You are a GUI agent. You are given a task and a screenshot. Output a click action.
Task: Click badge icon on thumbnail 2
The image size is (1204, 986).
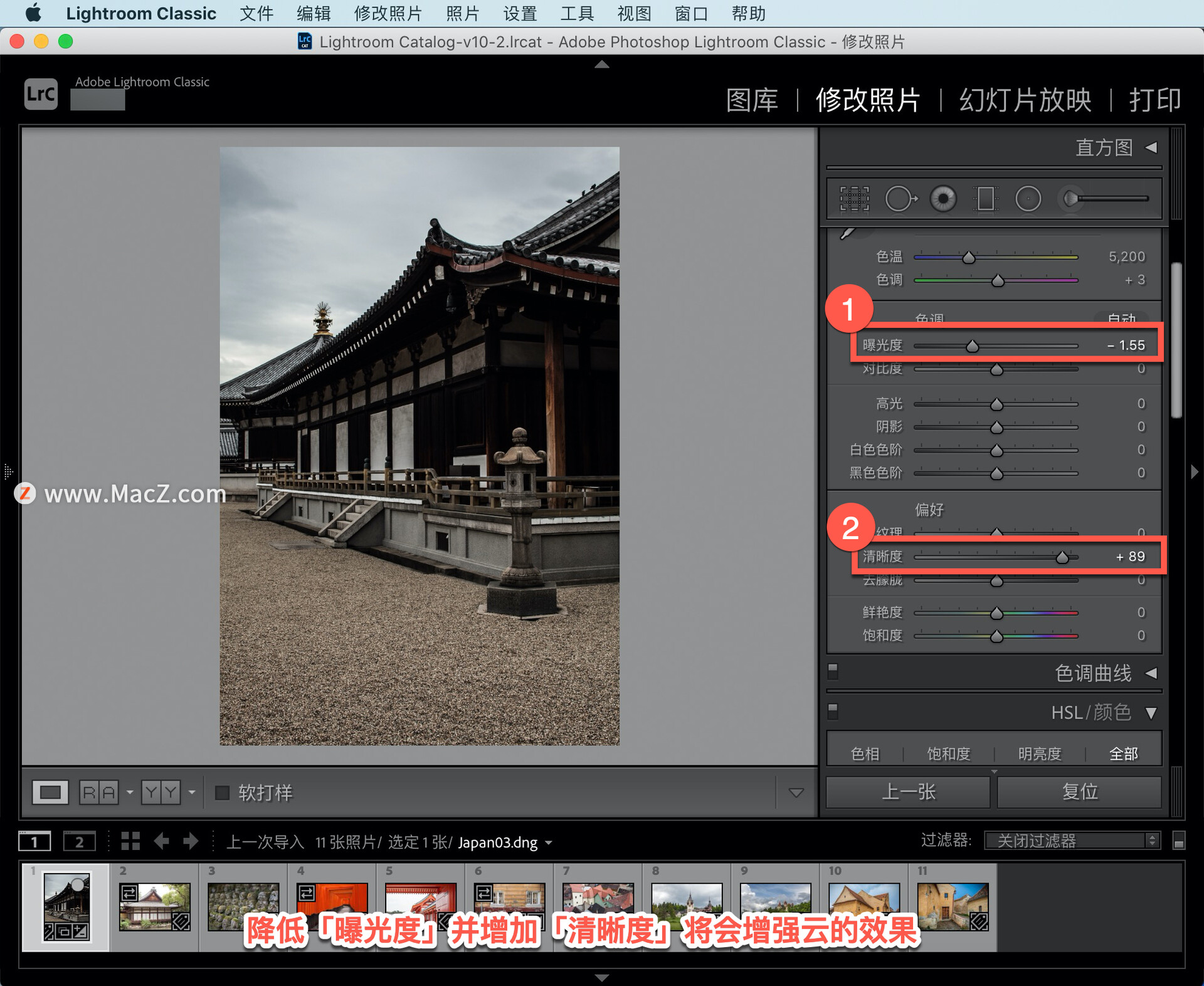point(129,892)
